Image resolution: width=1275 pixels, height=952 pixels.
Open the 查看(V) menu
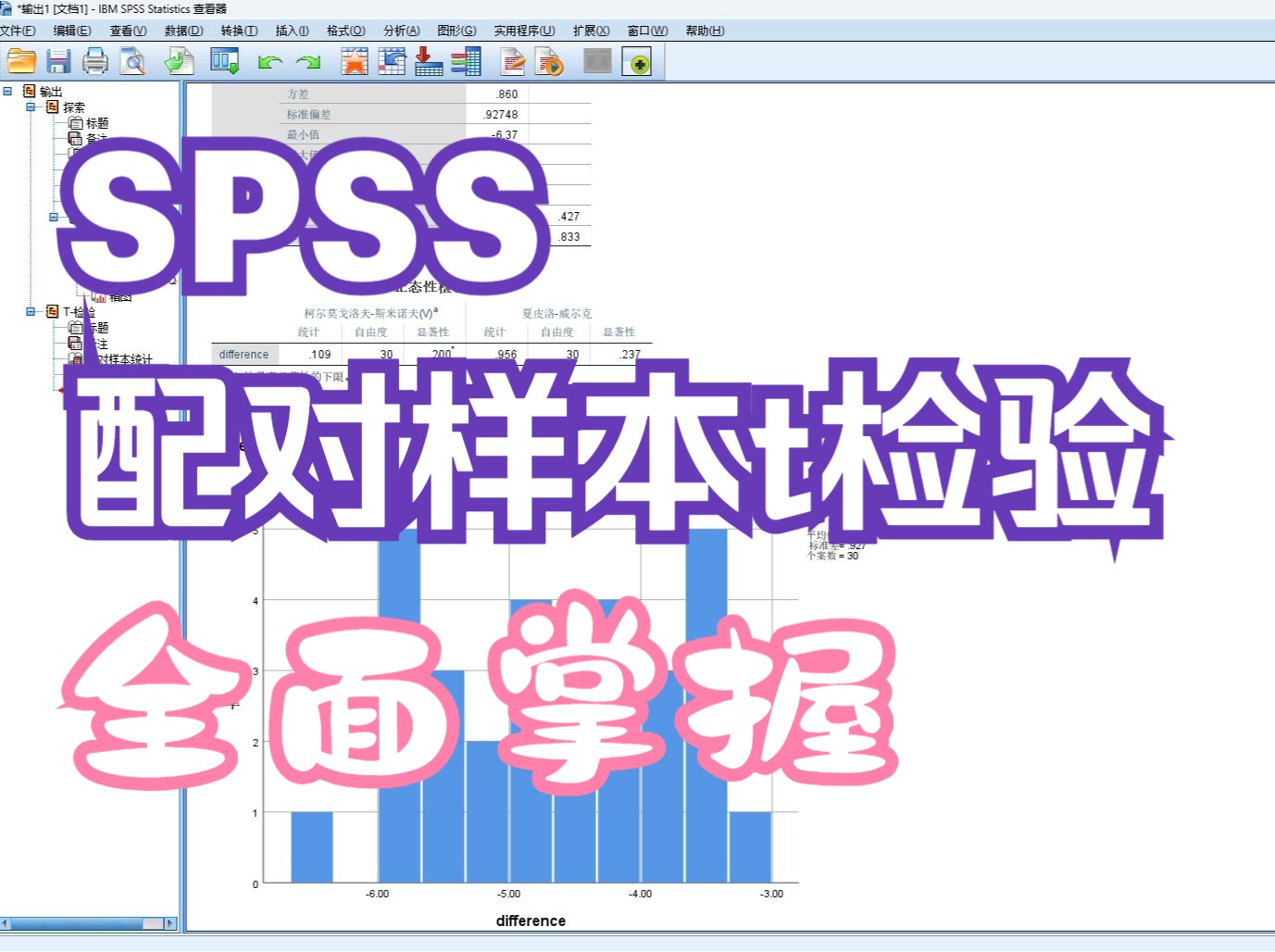click(128, 31)
